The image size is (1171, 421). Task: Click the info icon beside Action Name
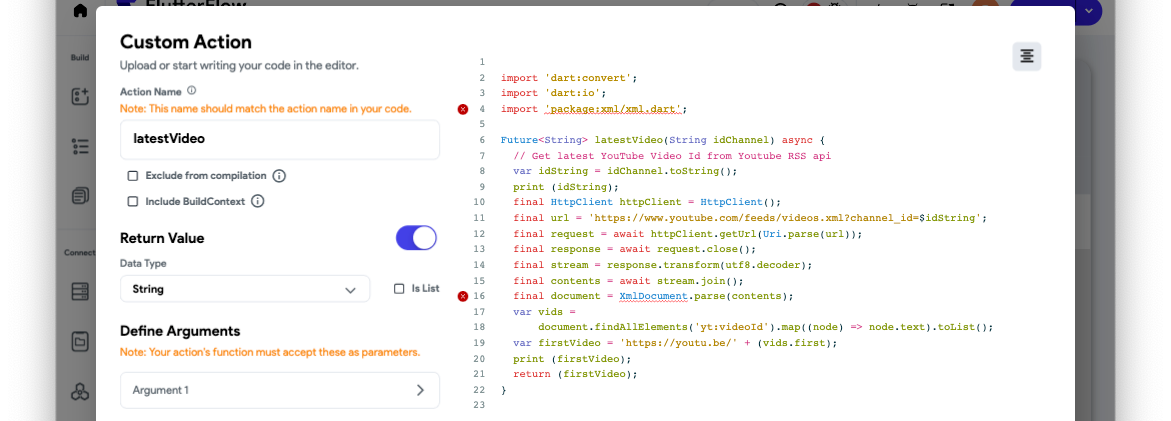[x=191, y=90]
